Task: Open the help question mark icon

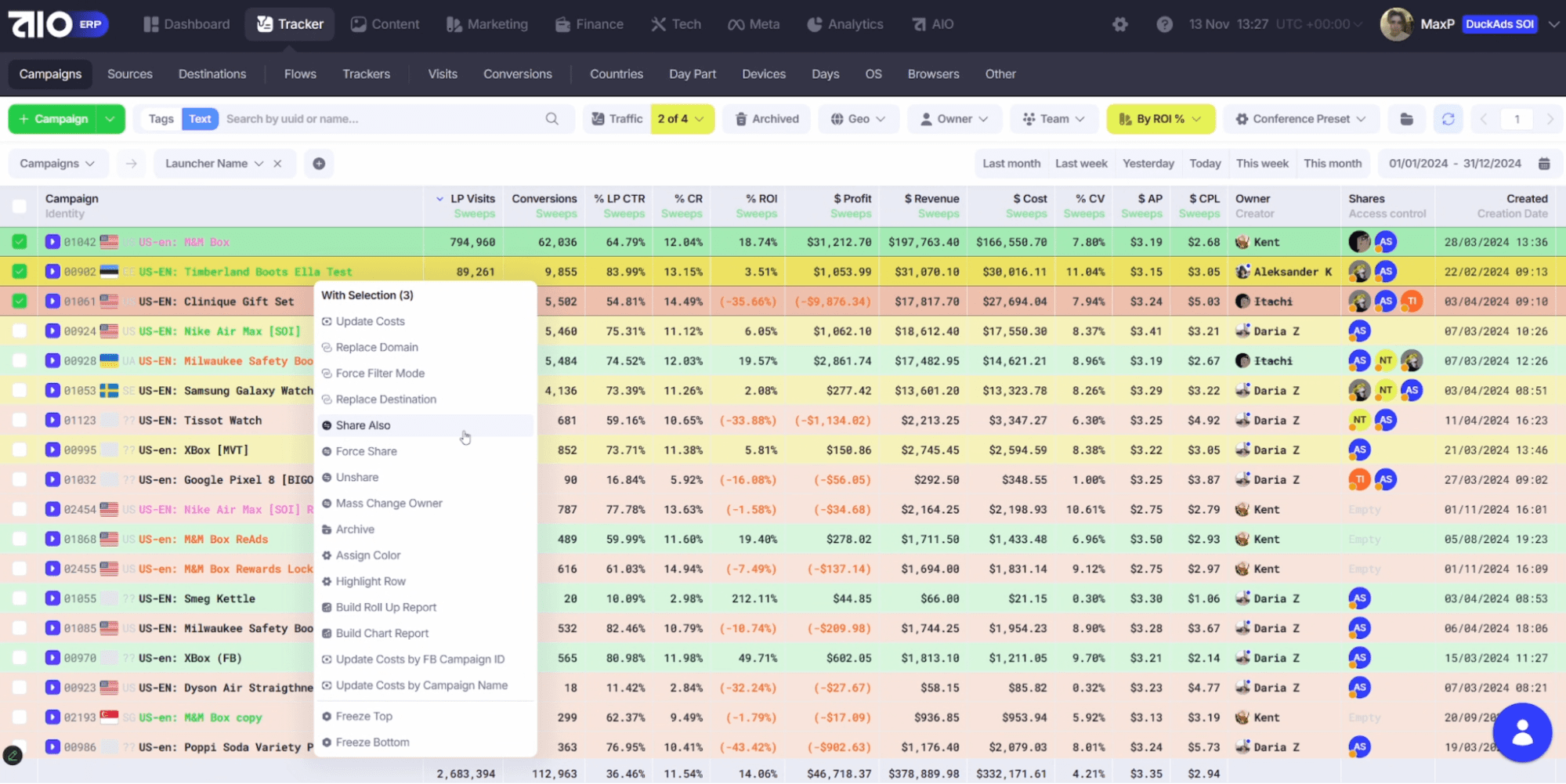Action: point(1164,24)
